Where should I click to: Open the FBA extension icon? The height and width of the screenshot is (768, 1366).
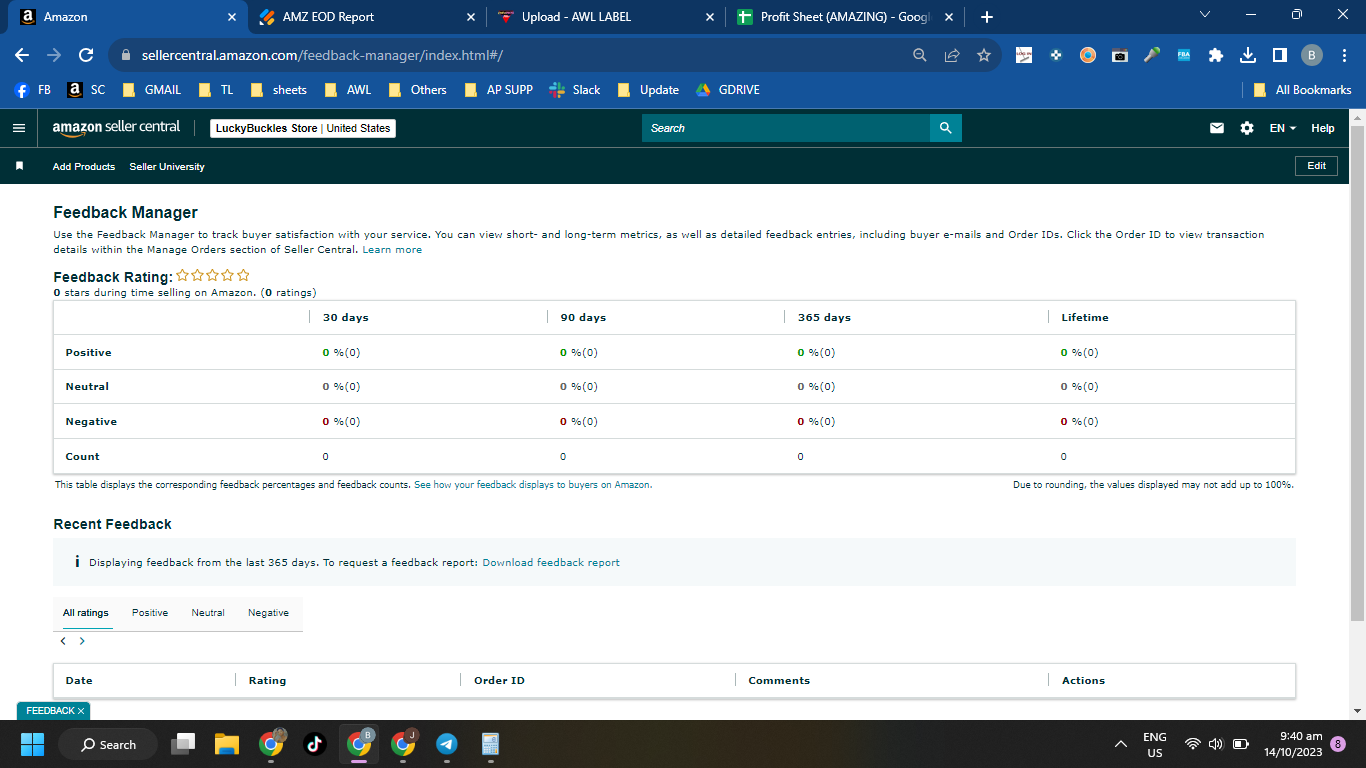[x=1184, y=55]
